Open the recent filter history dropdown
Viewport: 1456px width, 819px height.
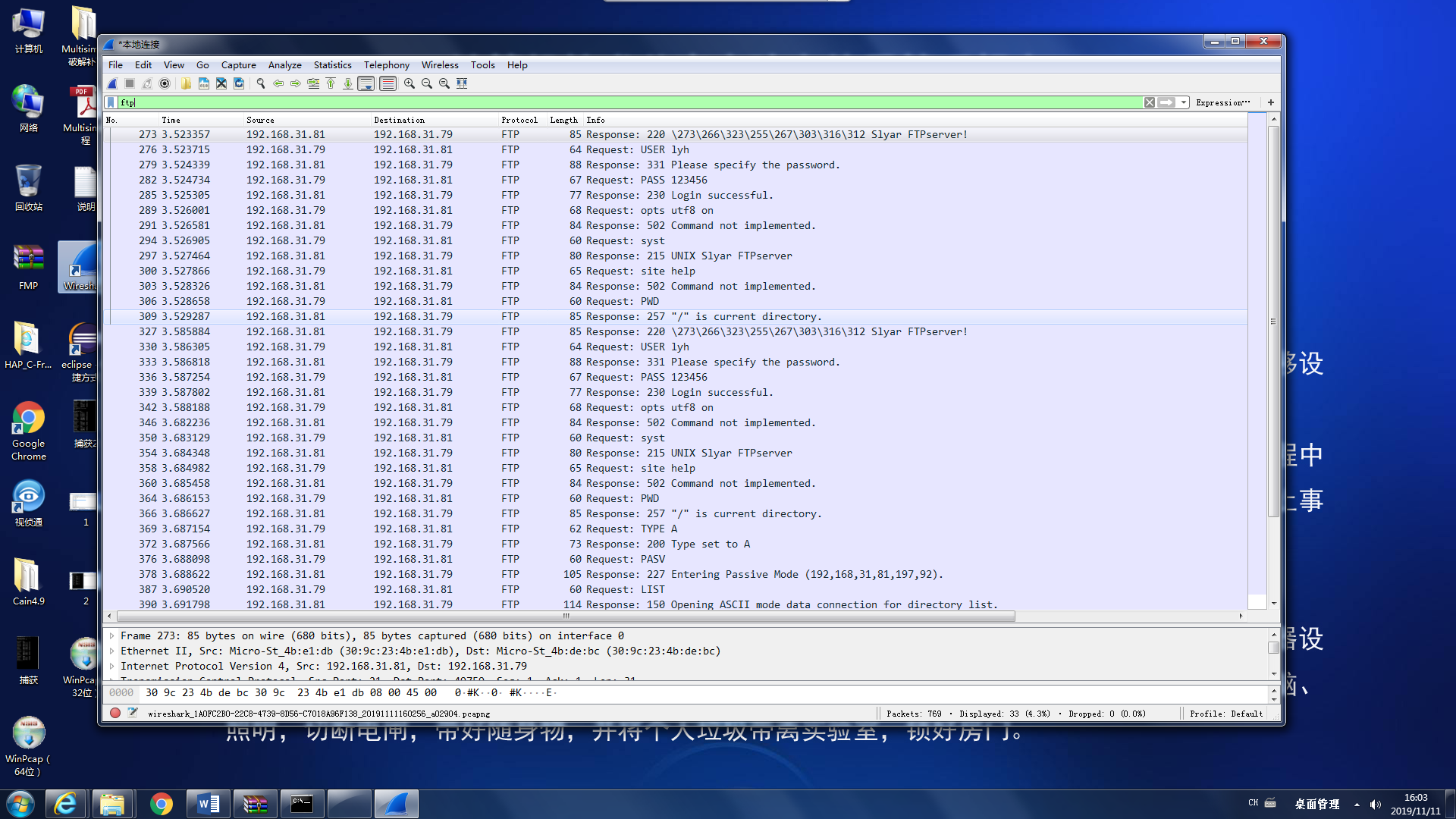(x=1183, y=102)
